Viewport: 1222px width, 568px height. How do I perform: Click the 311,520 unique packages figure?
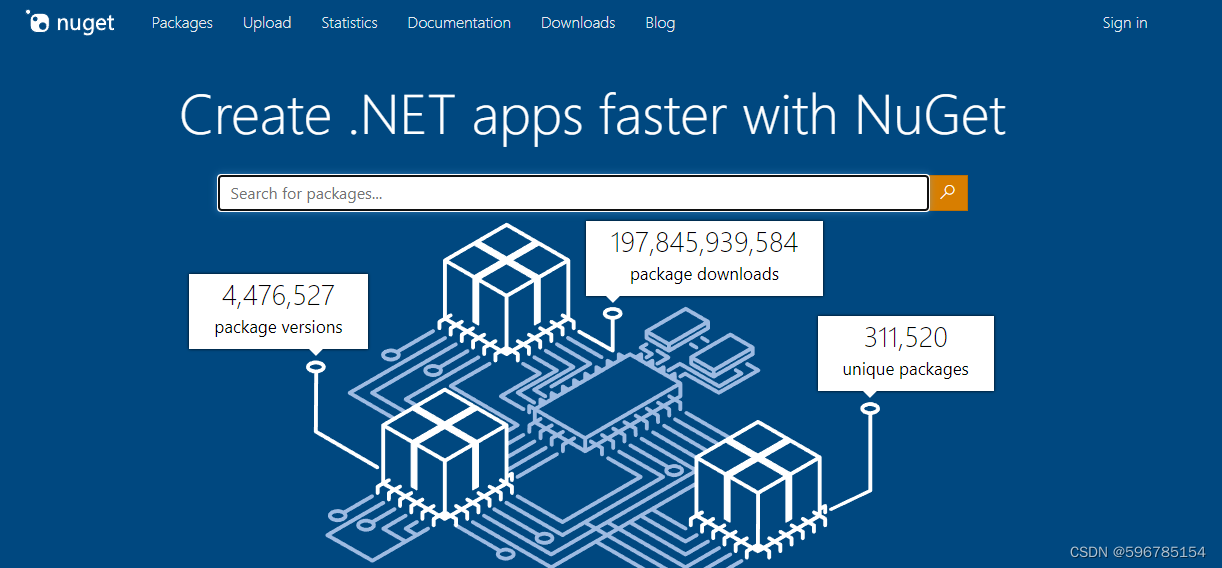click(x=906, y=337)
